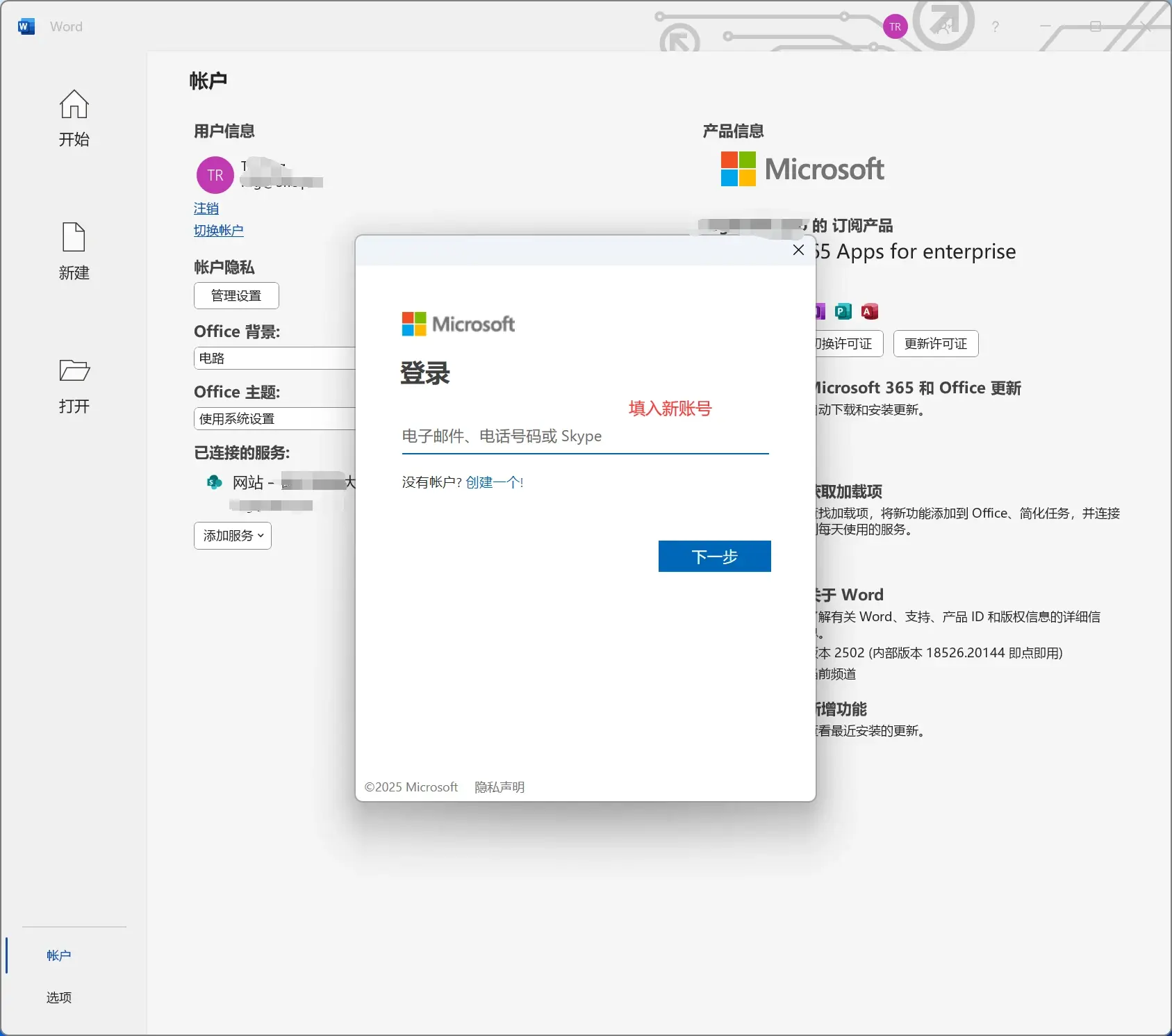Click the 没有帐户? text
Image resolution: width=1172 pixels, height=1036 pixels.
click(432, 482)
